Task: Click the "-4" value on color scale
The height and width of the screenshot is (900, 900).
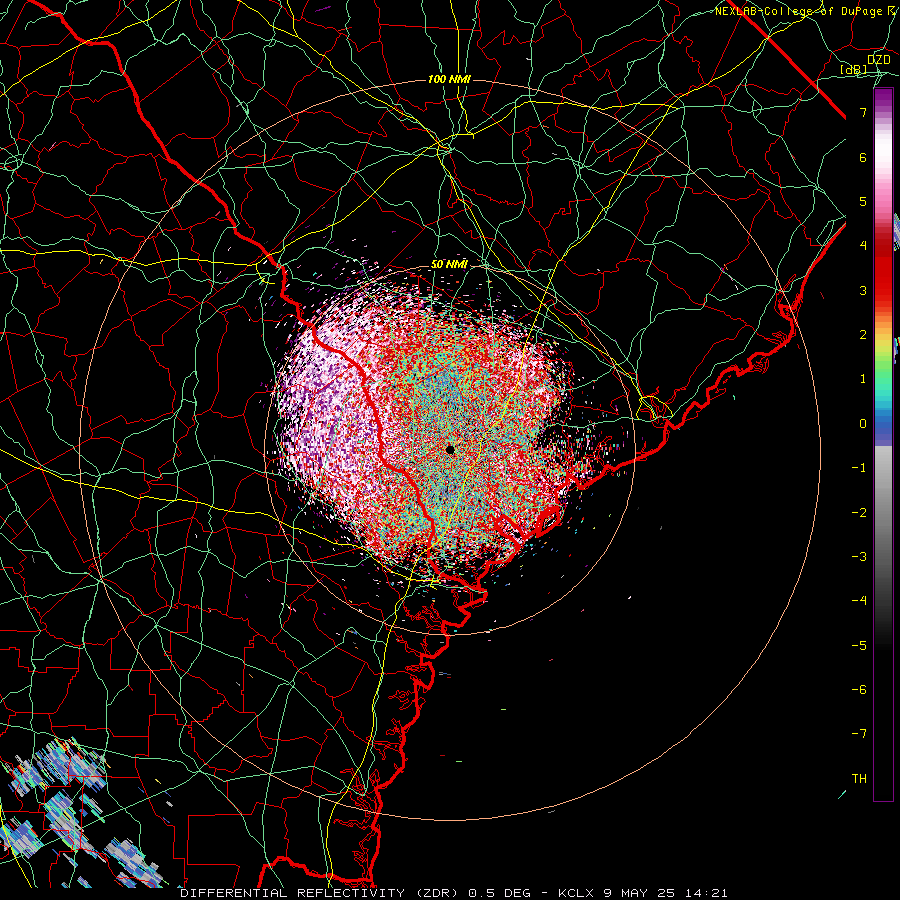Action: (x=859, y=601)
